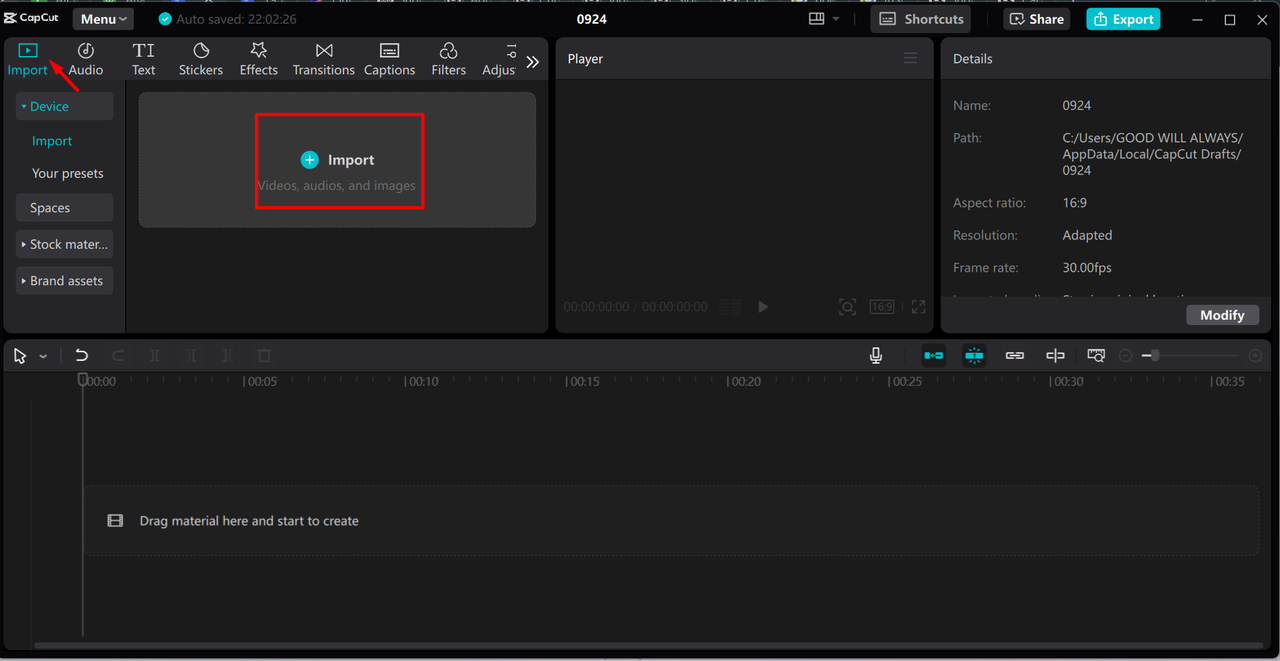The image size is (1280, 661).
Task: Open the Adjustment tab
Action: pyautogui.click(x=499, y=60)
